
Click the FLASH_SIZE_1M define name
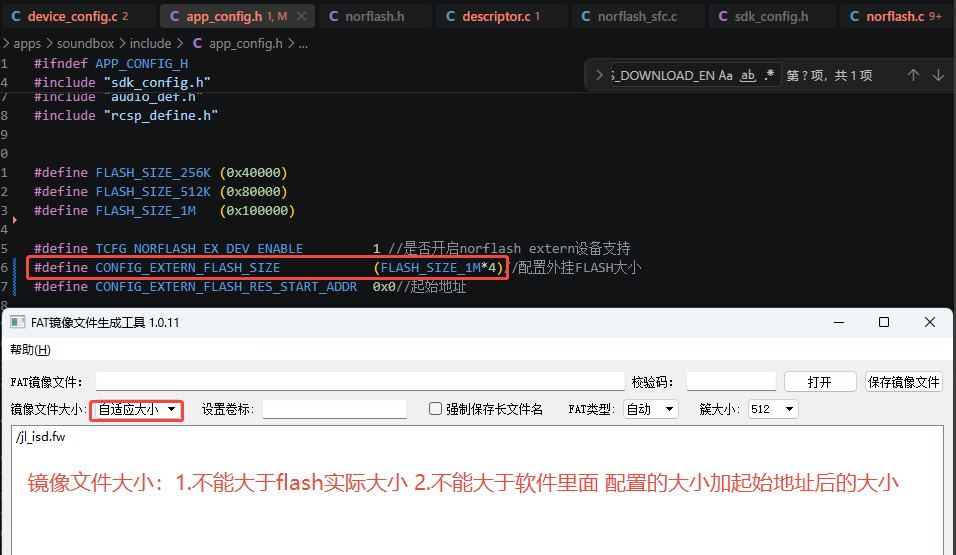145,210
